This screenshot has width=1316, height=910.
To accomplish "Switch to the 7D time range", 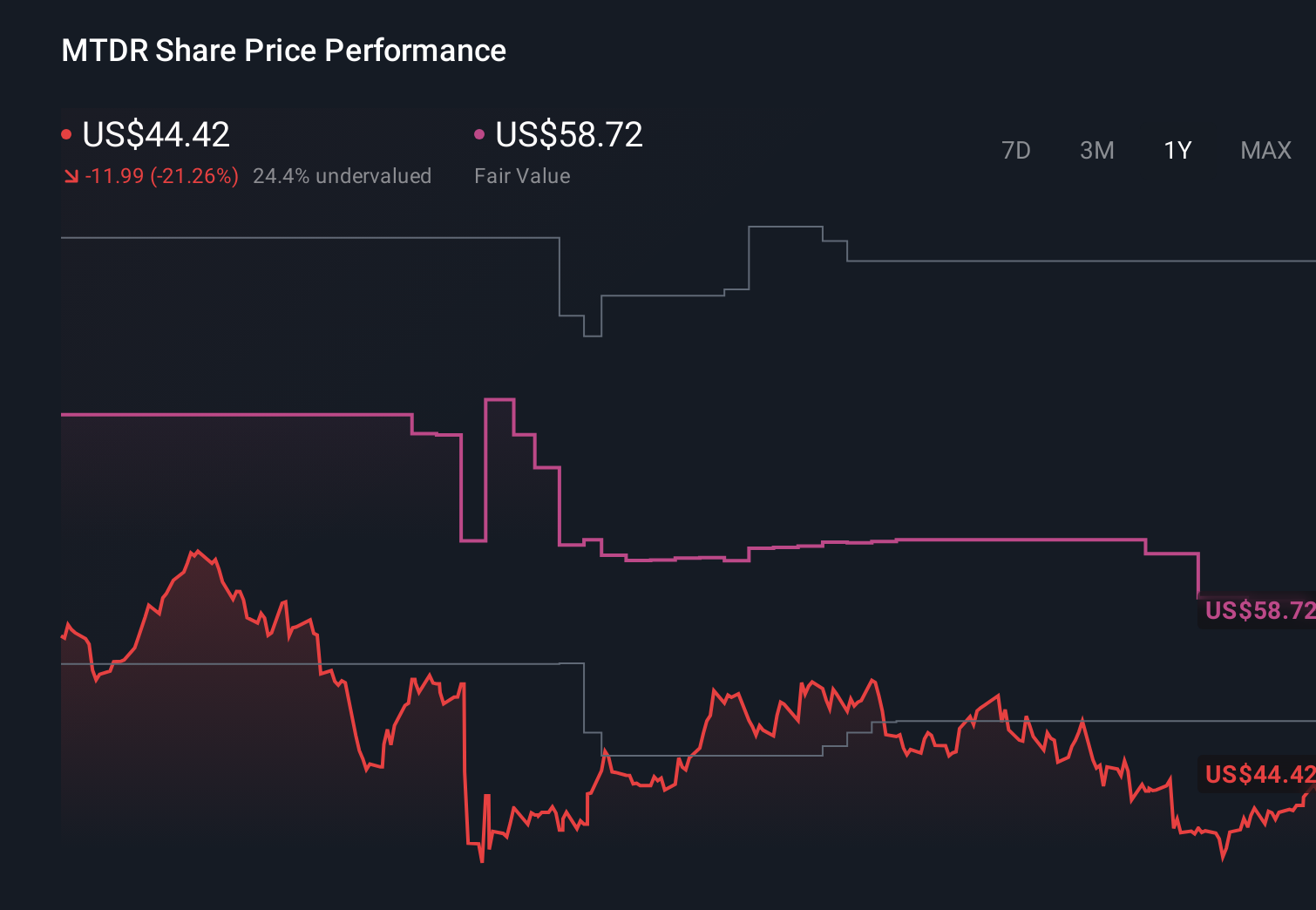I will (1015, 151).
